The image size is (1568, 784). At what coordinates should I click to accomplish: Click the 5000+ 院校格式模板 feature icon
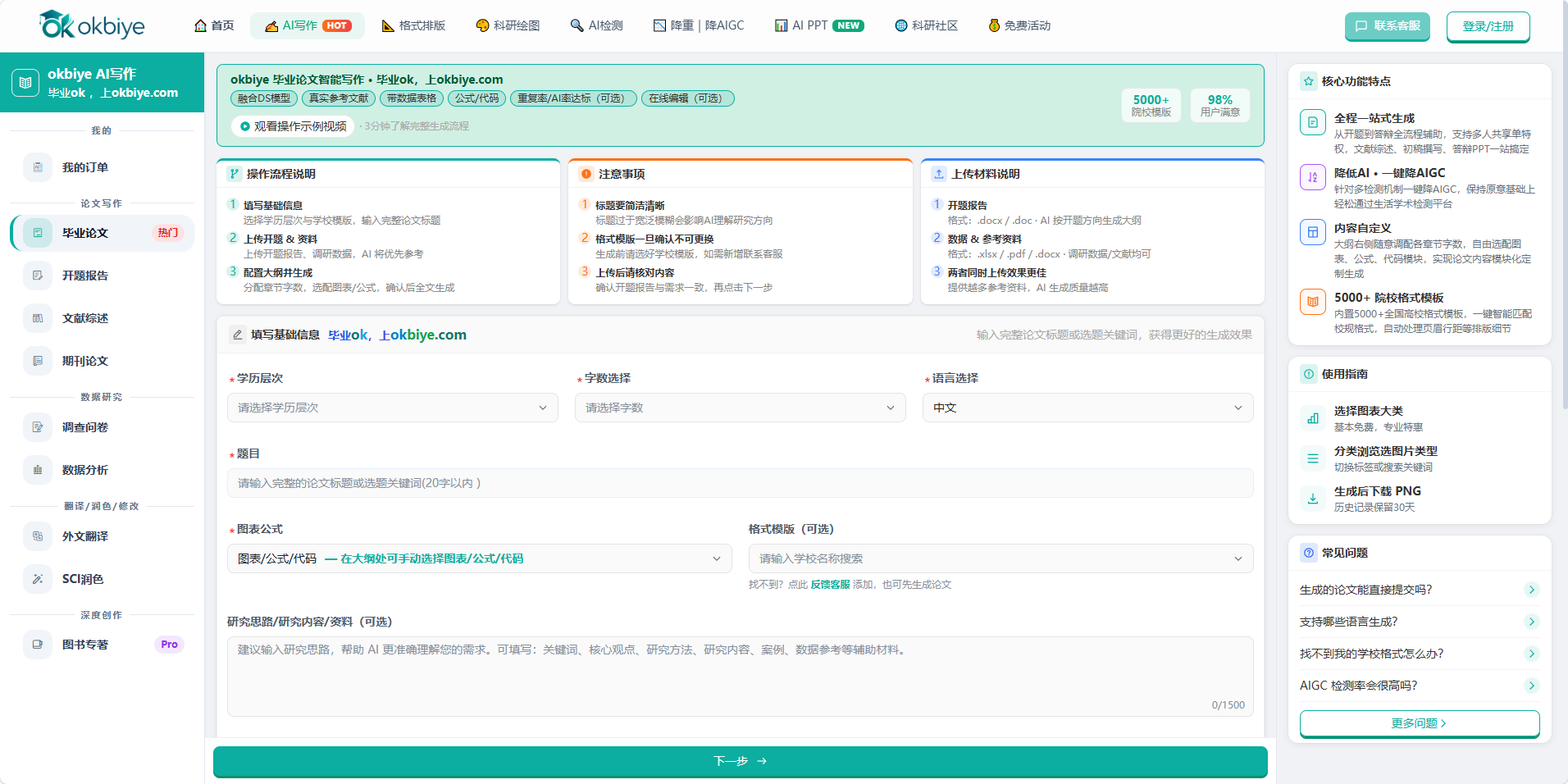pyautogui.click(x=1313, y=302)
